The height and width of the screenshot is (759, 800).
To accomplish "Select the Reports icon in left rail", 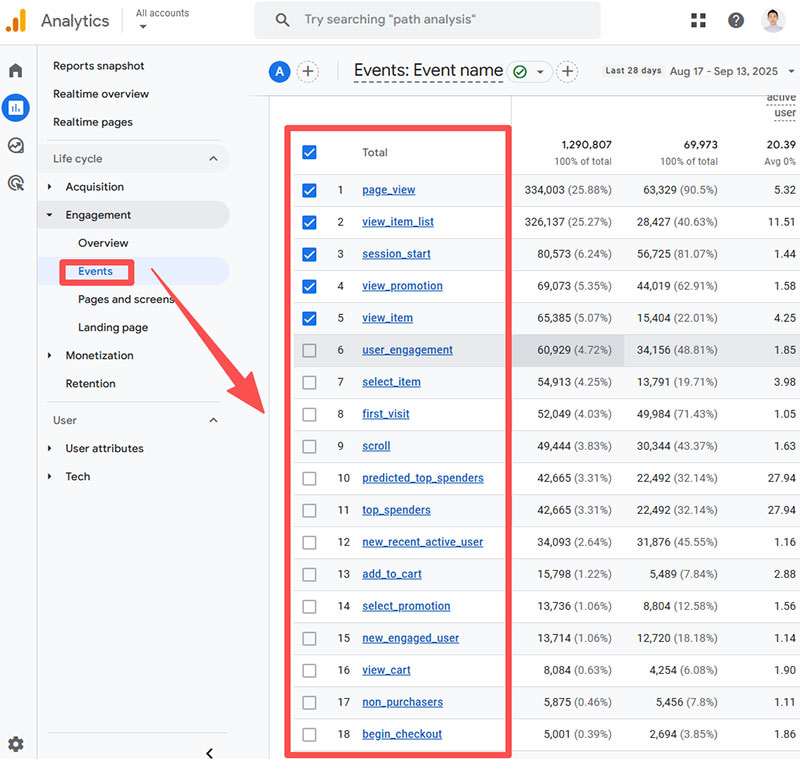I will click(x=16, y=108).
